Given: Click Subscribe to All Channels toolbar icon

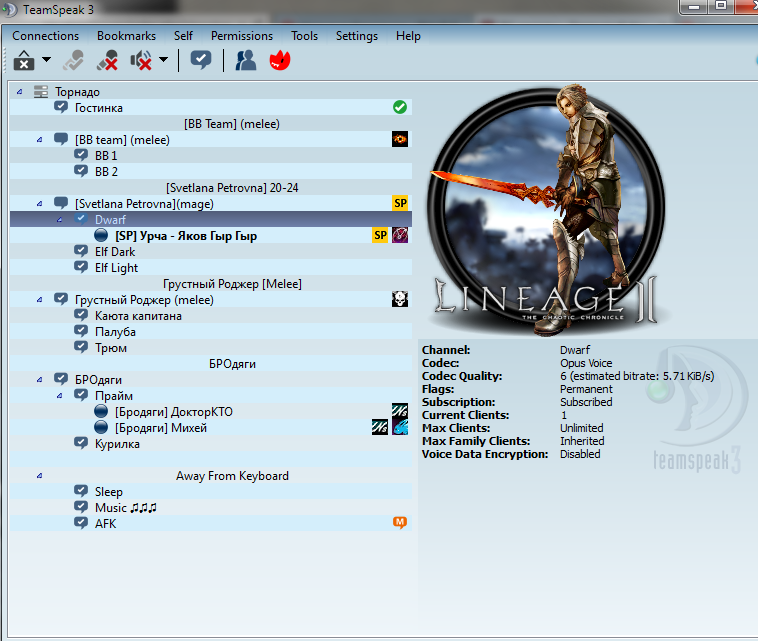Looking at the screenshot, I should click(x=201, y=61).
